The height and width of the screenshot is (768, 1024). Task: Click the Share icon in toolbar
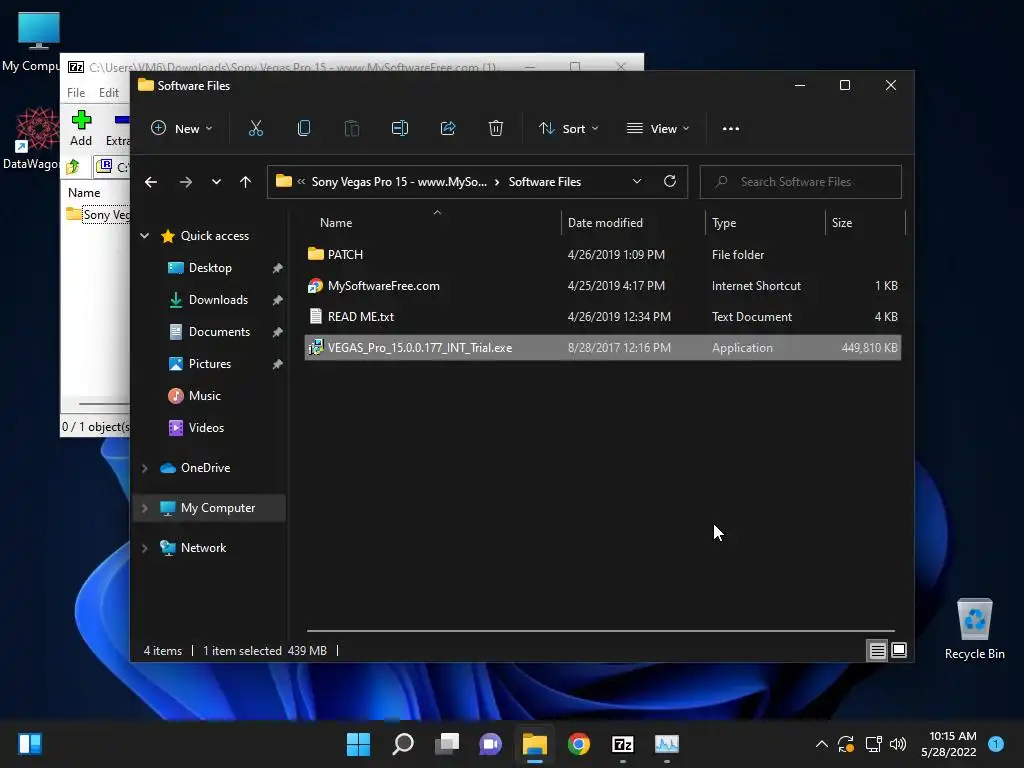tap(448, 129)
